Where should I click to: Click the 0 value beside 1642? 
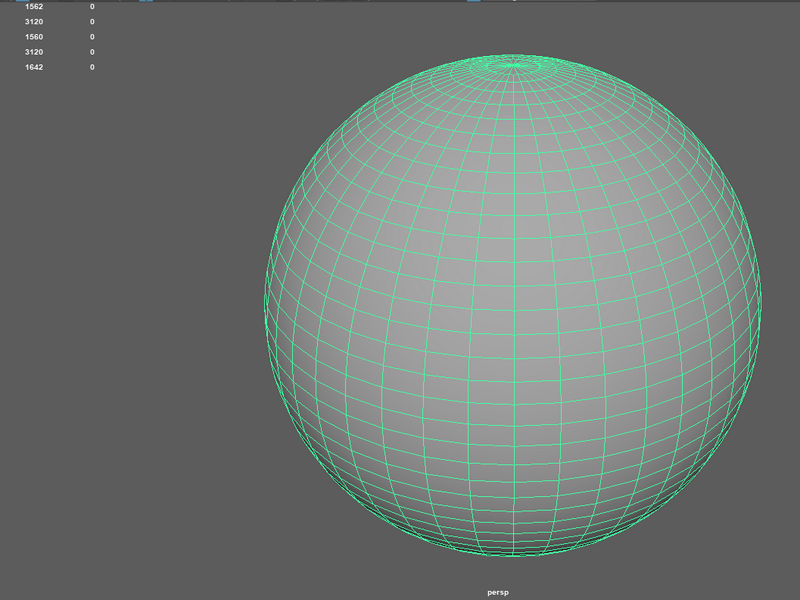pos(92,67)
